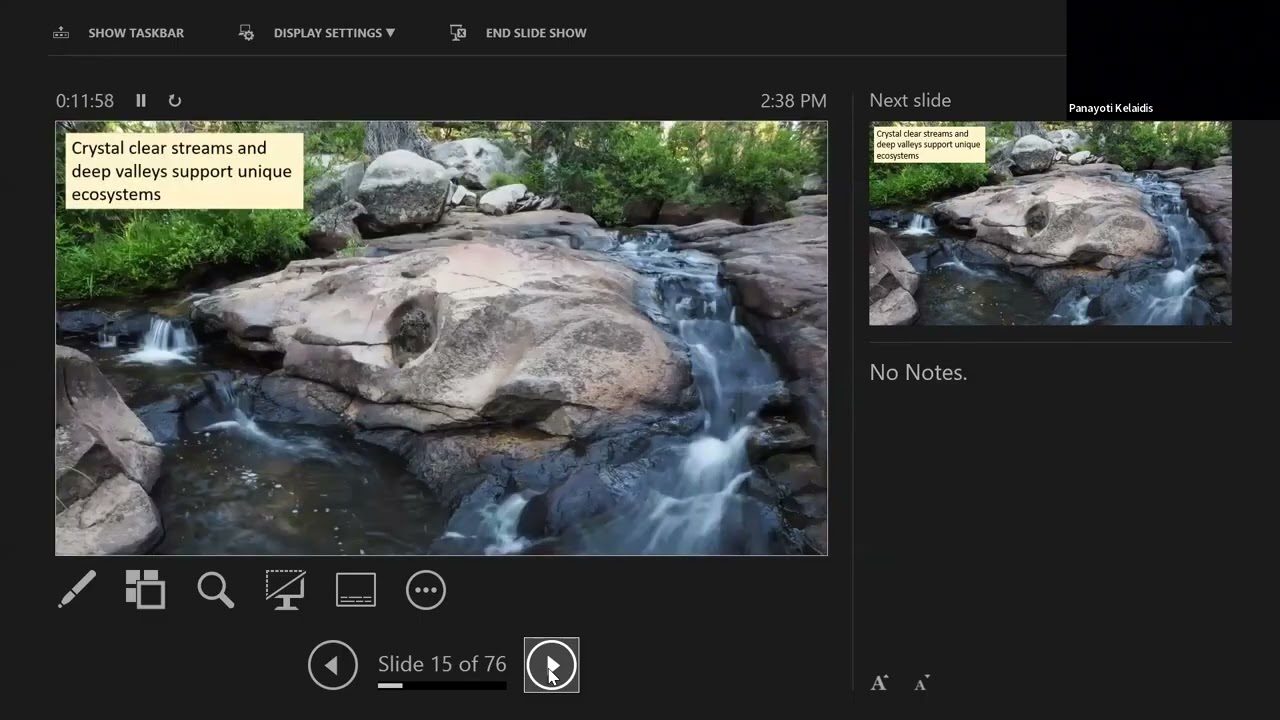
Task: Toggle Black or unblack slide show
Action: [x=285, y=590]
